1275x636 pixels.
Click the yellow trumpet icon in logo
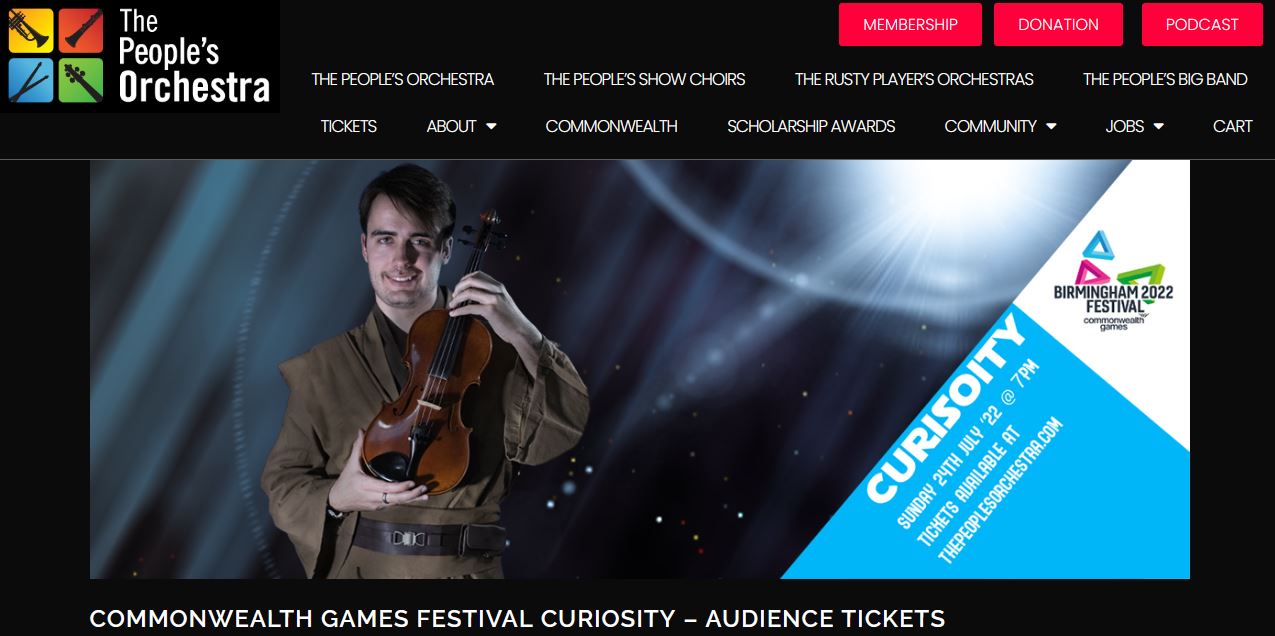30,31
